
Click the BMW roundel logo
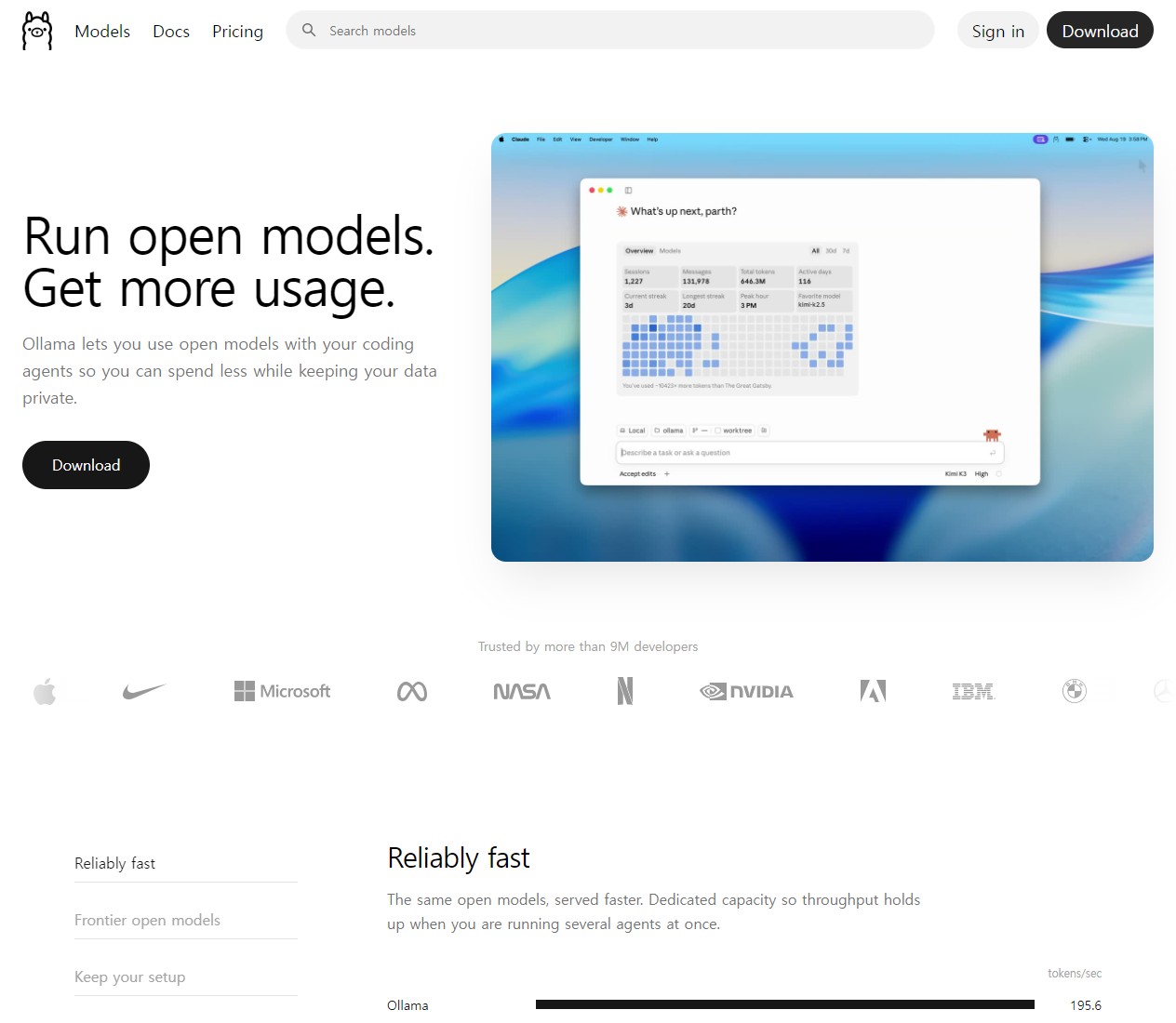[1075, 691]
